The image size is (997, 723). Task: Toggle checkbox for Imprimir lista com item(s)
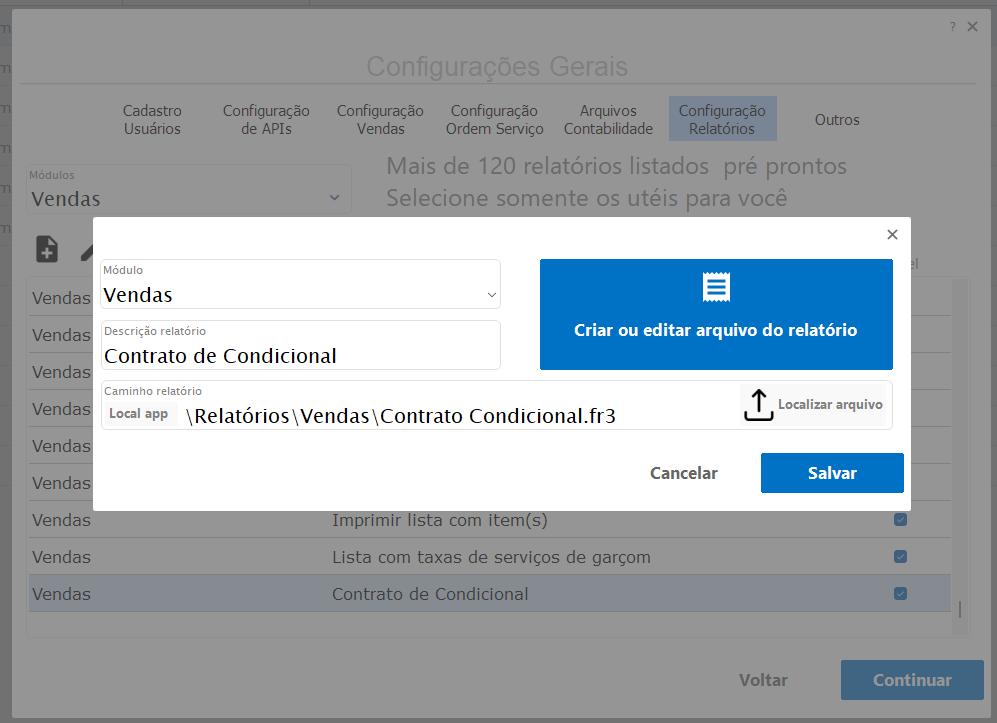pyautogui.click(x=900, y=520)
